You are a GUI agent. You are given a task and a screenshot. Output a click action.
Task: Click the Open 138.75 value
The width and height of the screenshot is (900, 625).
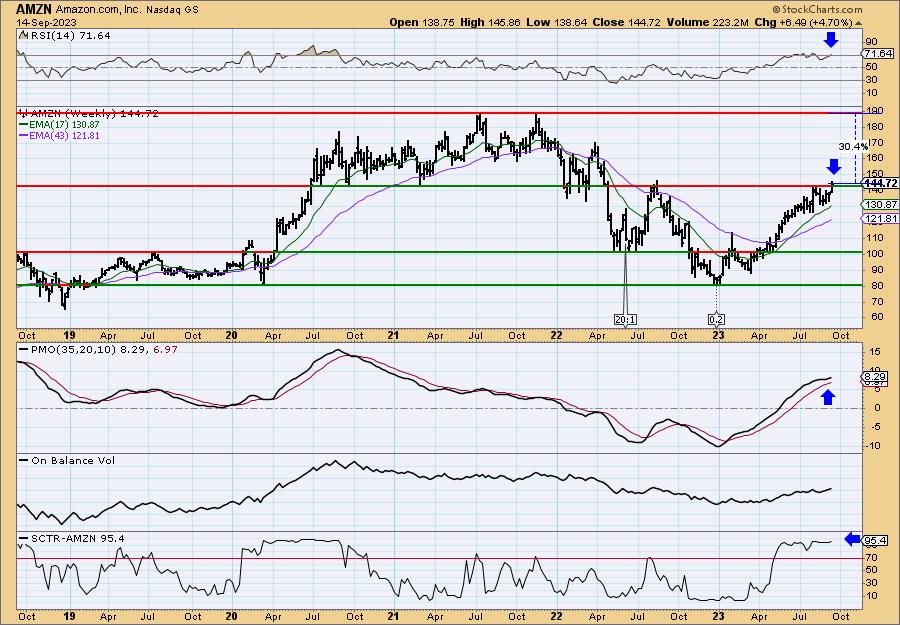422,22
